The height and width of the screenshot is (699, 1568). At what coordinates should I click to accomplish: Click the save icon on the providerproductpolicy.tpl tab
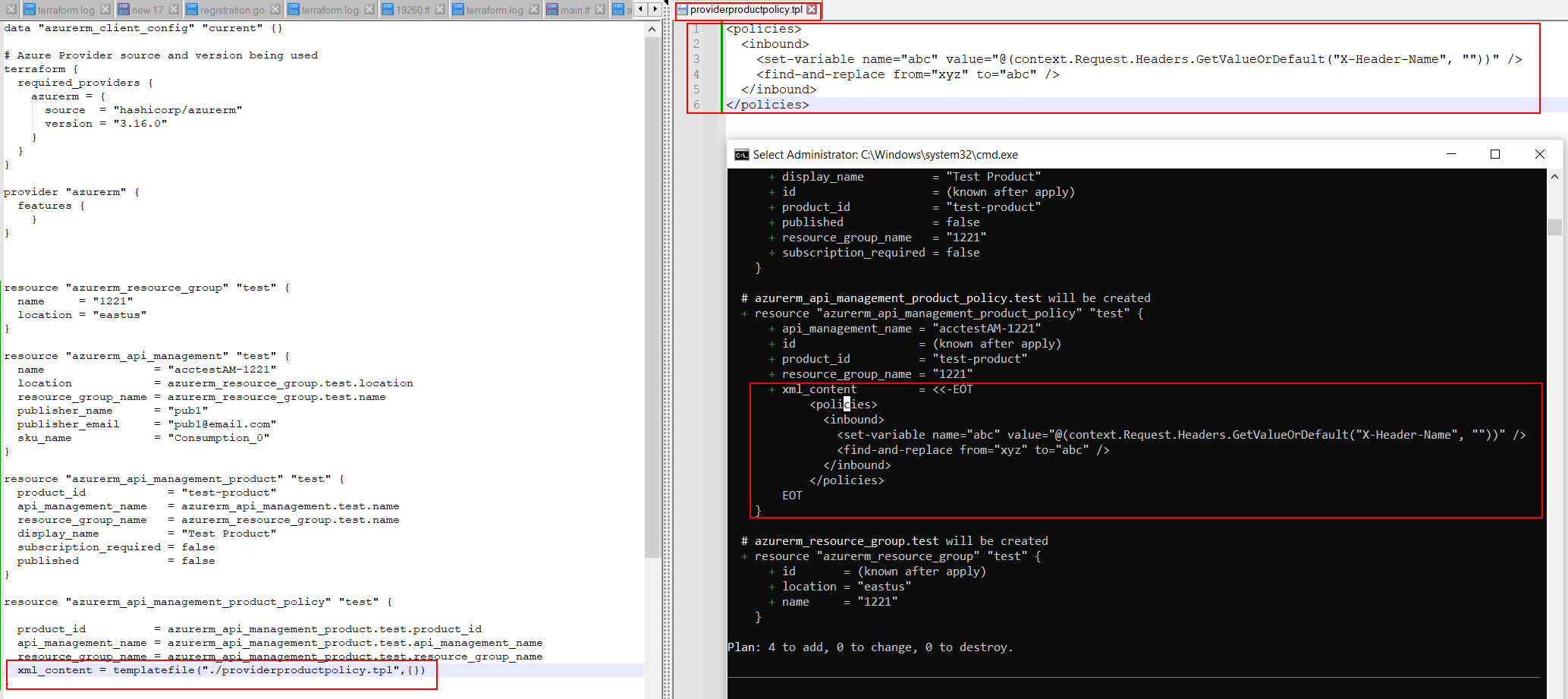coord(680,10)
